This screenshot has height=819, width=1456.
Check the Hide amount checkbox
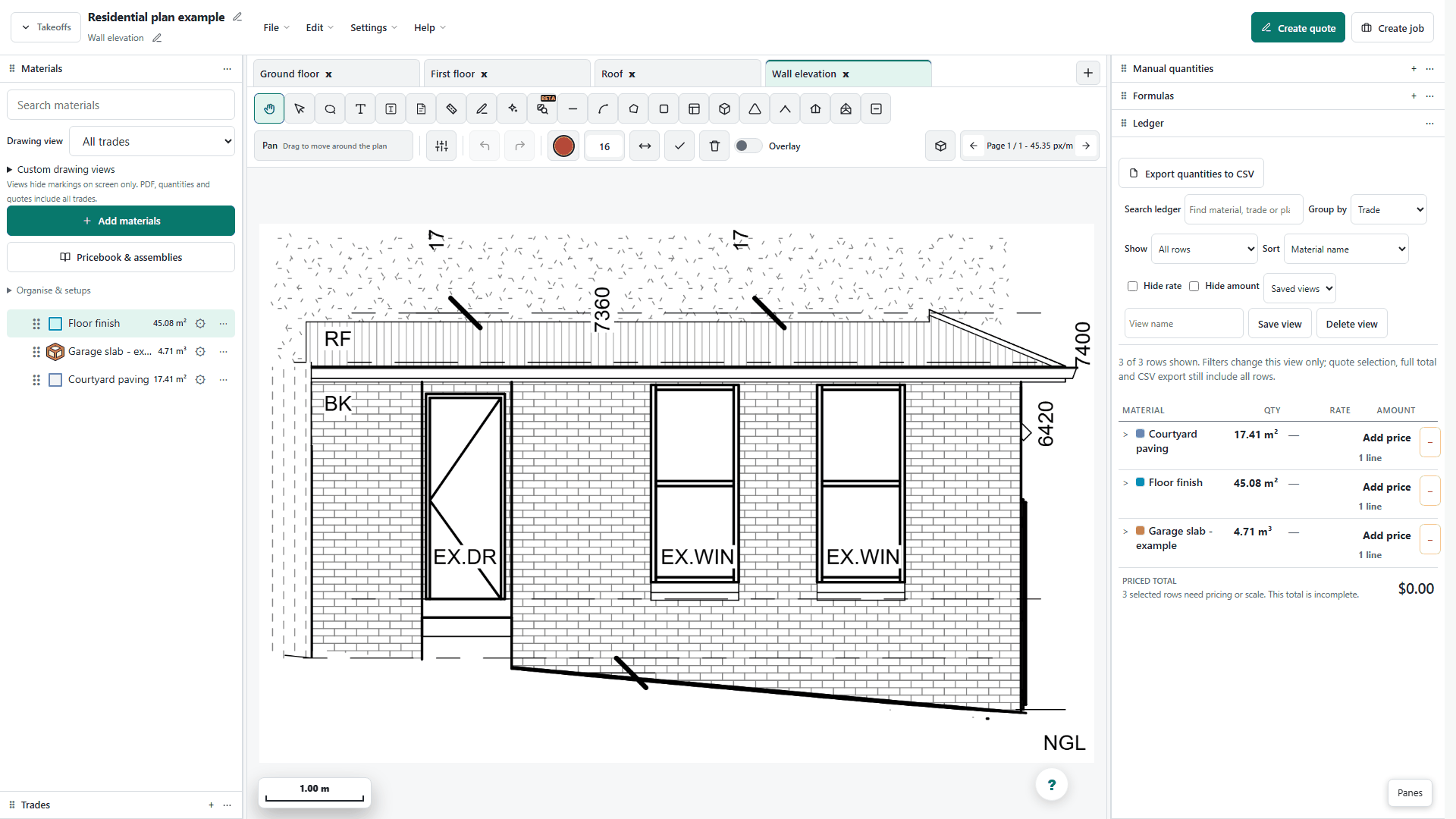coord(1194,287)
